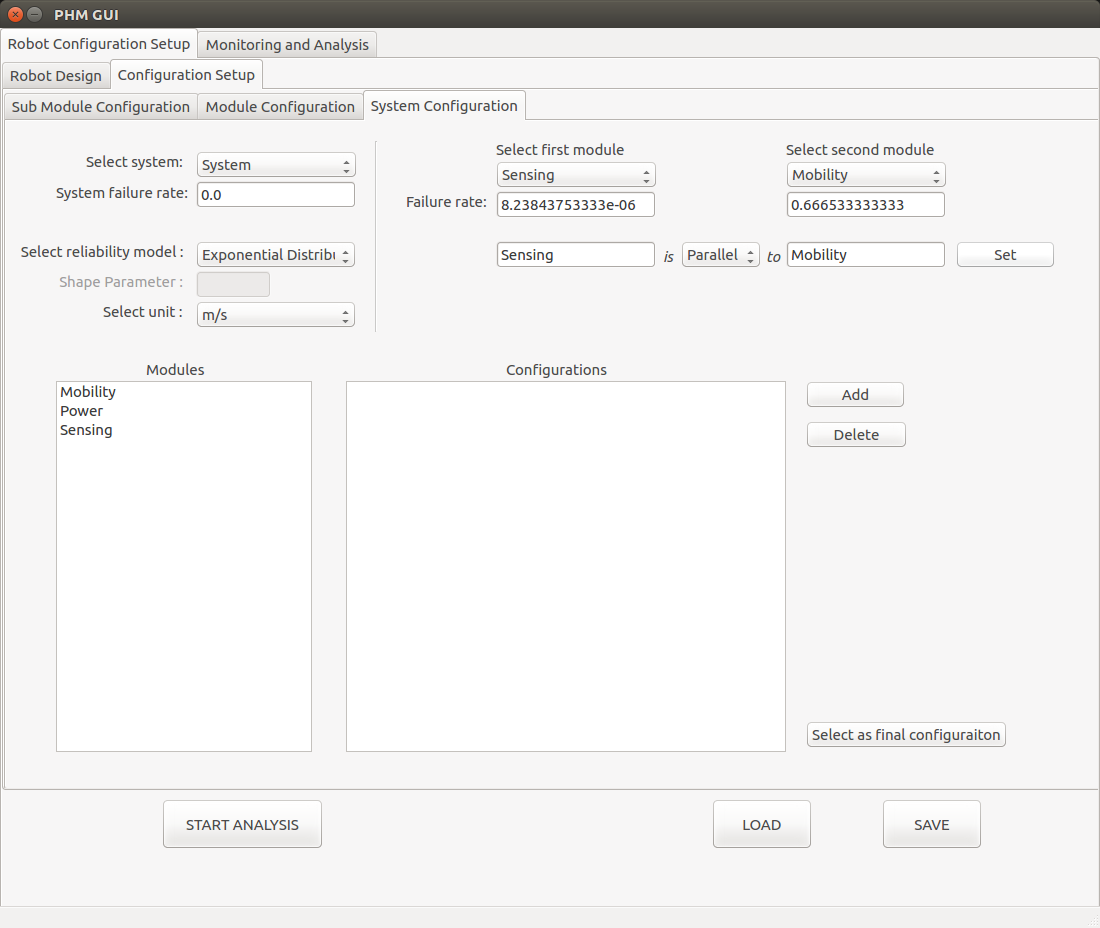
Task: Open the second module Mobility dropdown
Action: pos(866,175)
